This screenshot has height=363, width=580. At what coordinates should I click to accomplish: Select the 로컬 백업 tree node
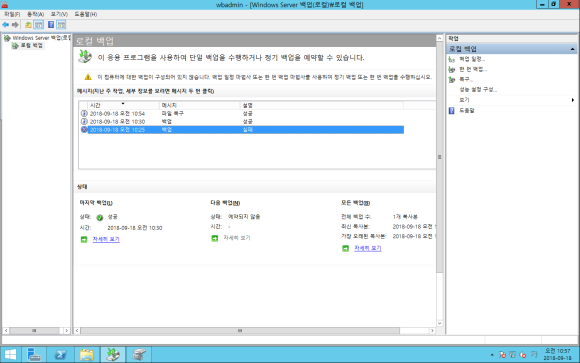point(31,46)
